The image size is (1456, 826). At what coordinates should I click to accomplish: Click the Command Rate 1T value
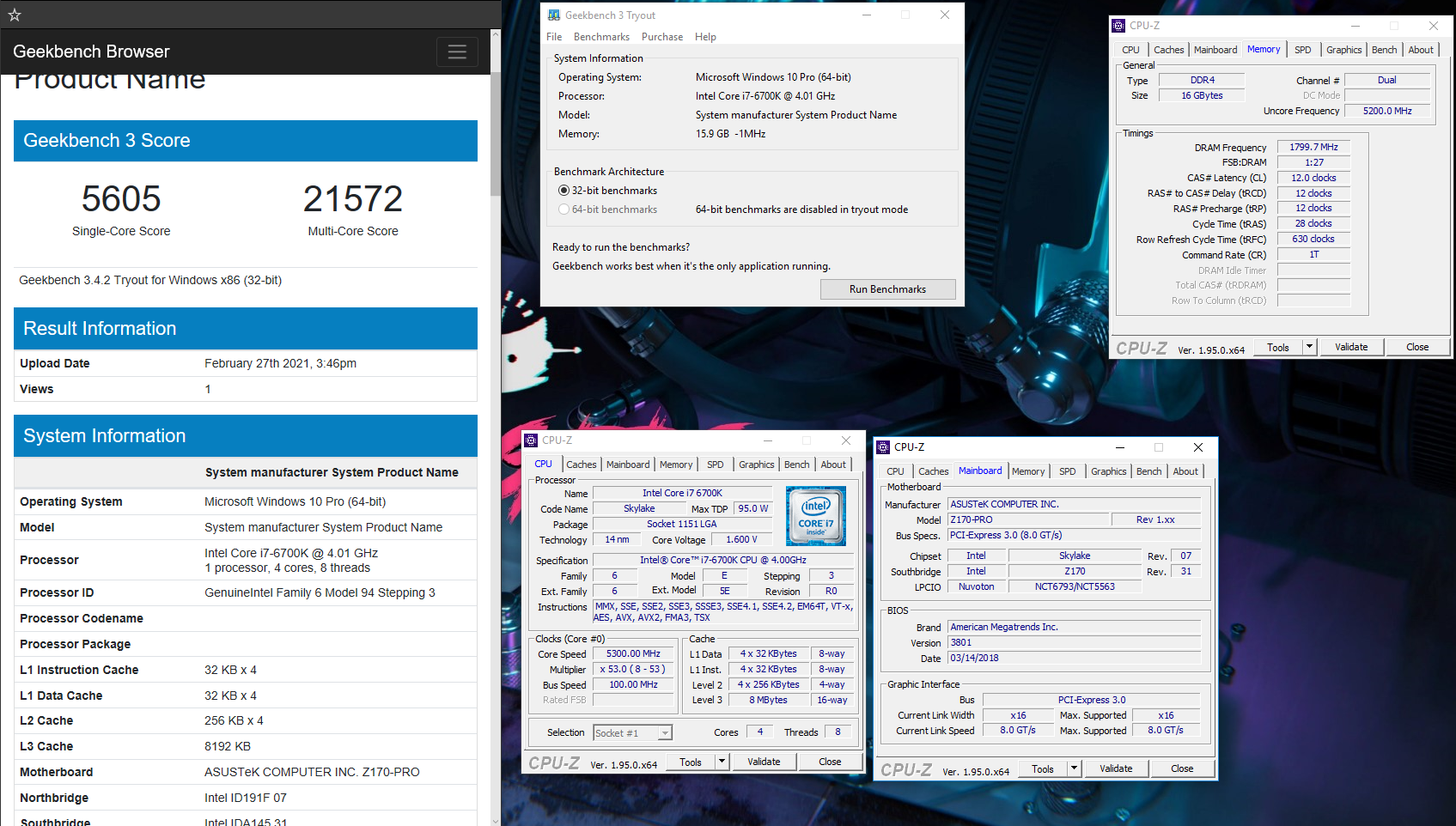(1313, 254)
